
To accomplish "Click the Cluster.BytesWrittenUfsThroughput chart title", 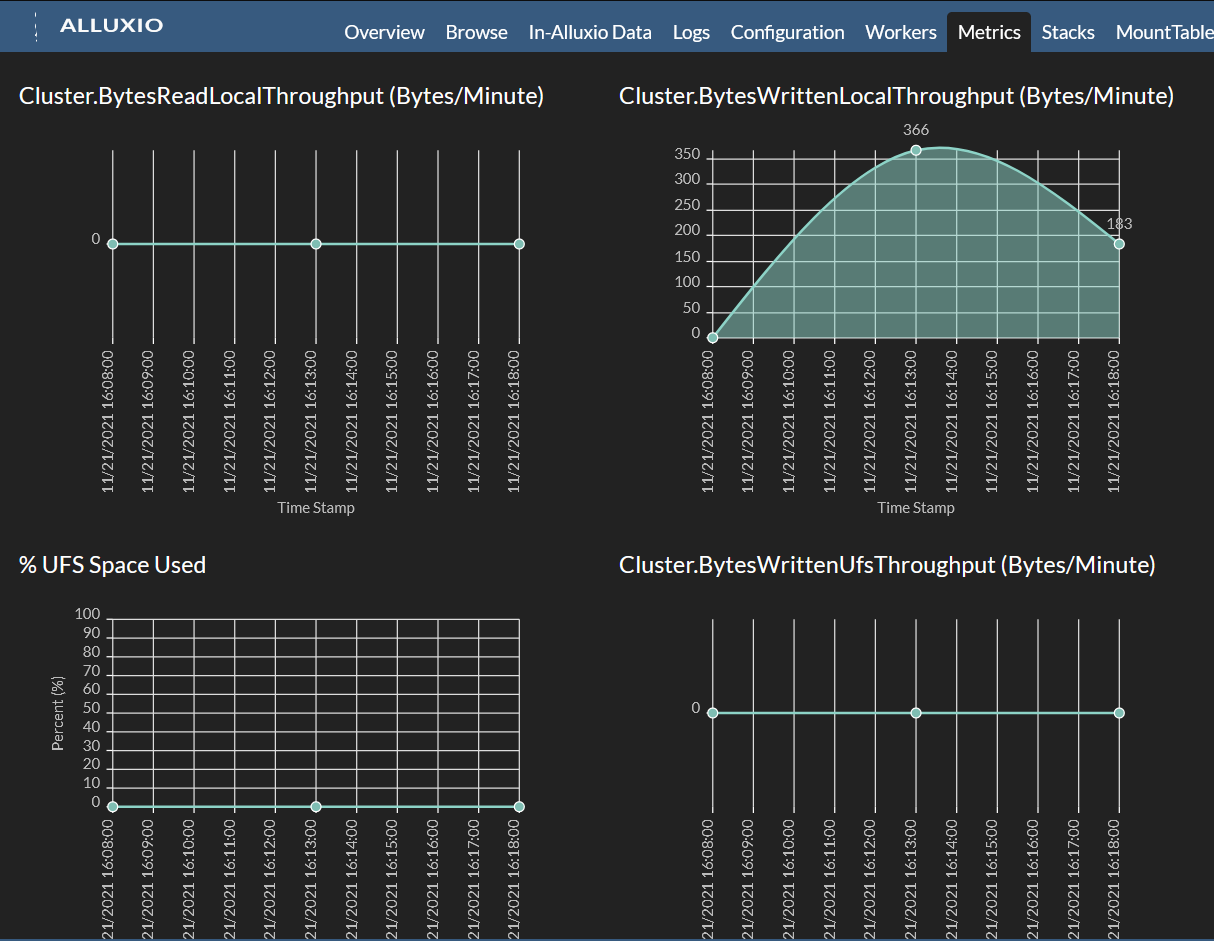I will point(887,565).
